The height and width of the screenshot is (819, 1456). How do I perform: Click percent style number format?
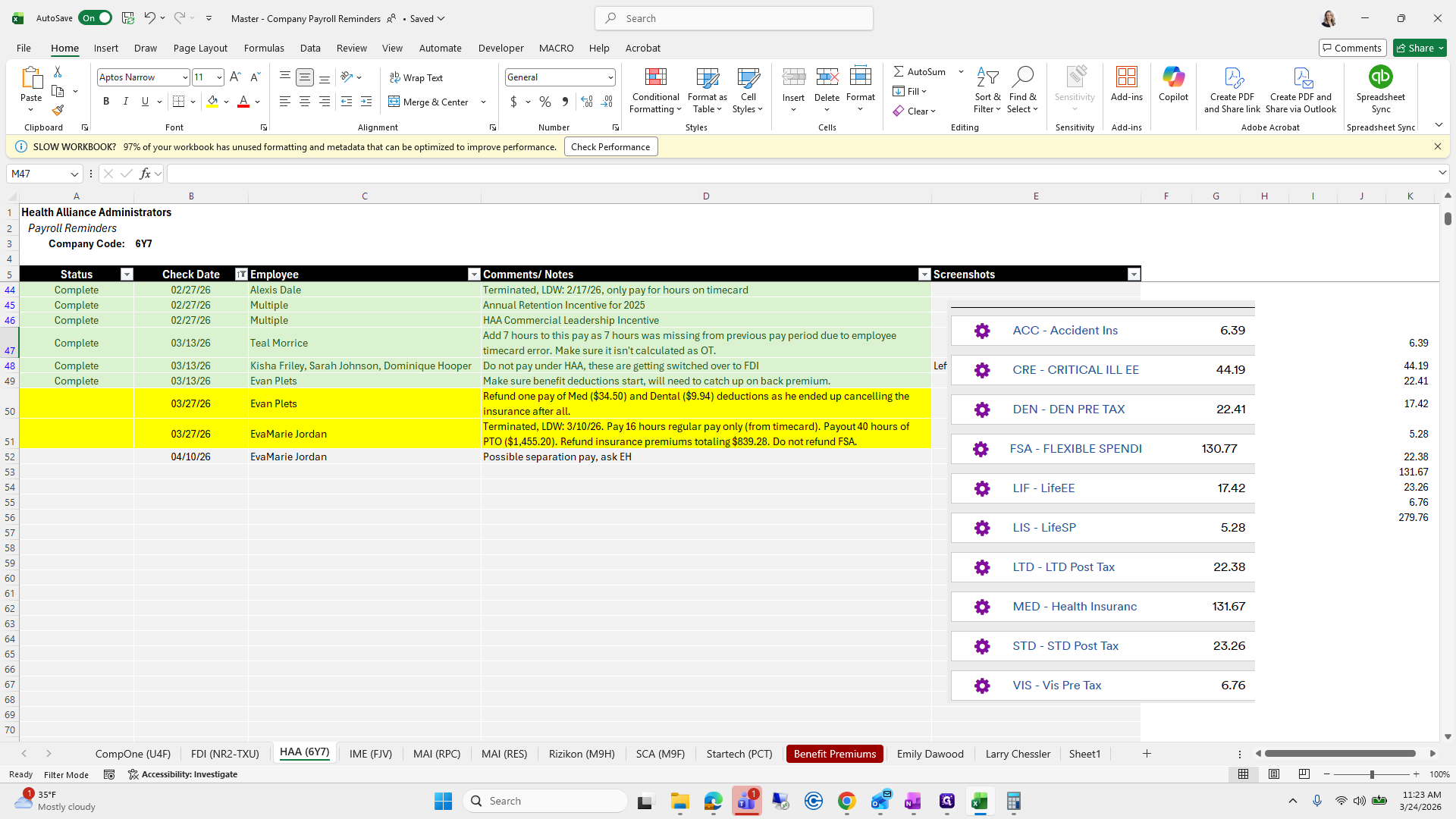(x=544, y=102)
